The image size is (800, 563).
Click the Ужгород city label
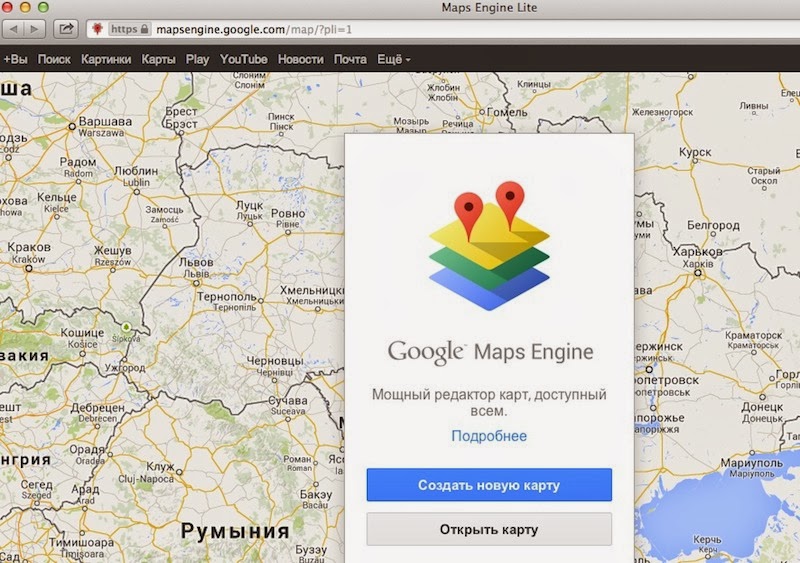[x=125, y=368]
